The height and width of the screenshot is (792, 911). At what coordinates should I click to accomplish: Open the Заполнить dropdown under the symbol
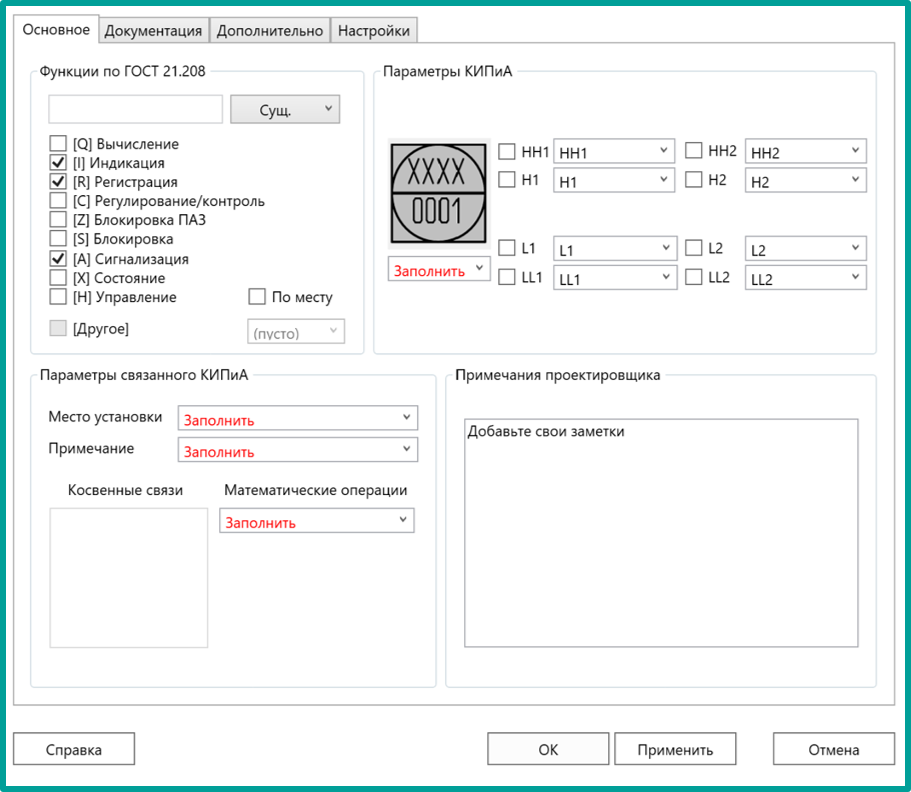pos(439,270)
